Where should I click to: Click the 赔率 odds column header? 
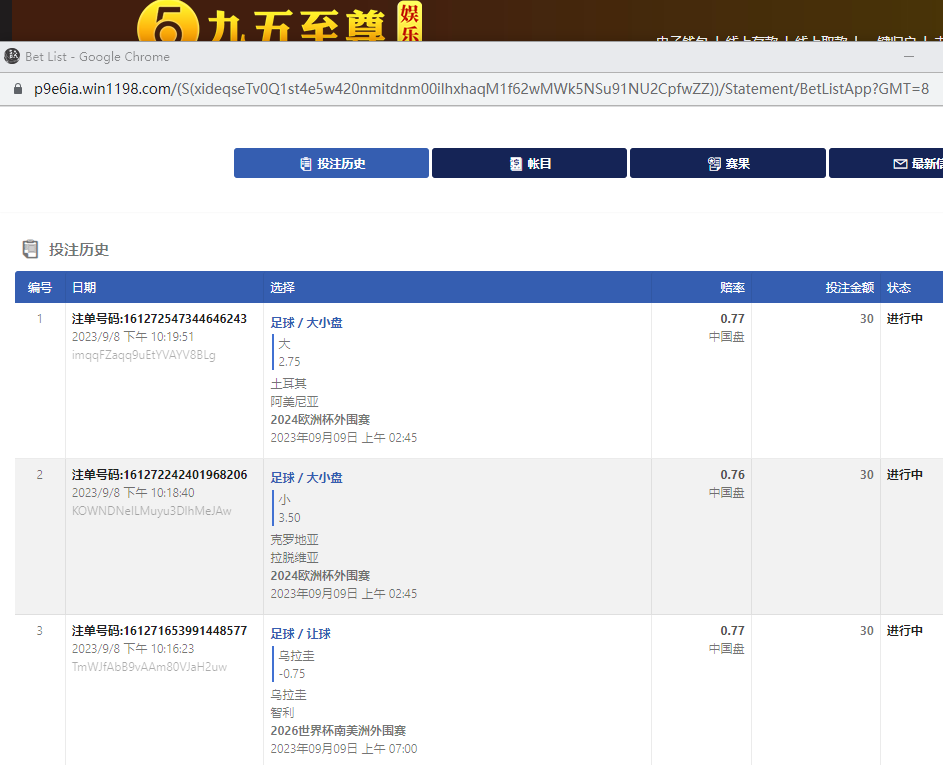pos(732,287)
